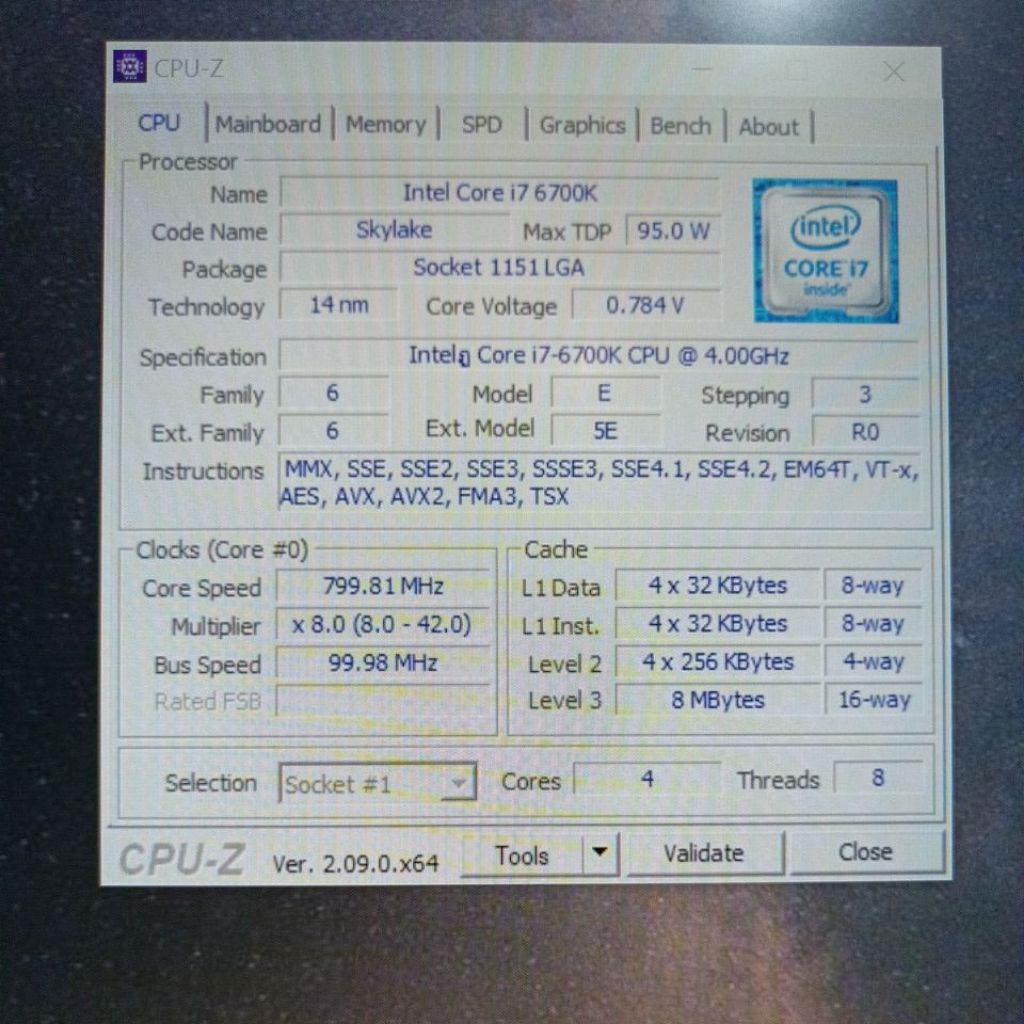The height and width of the screenshot is (1024, 1024).
Task: Click the empty Rated FSB field
Action: click(x=383, y=700)
